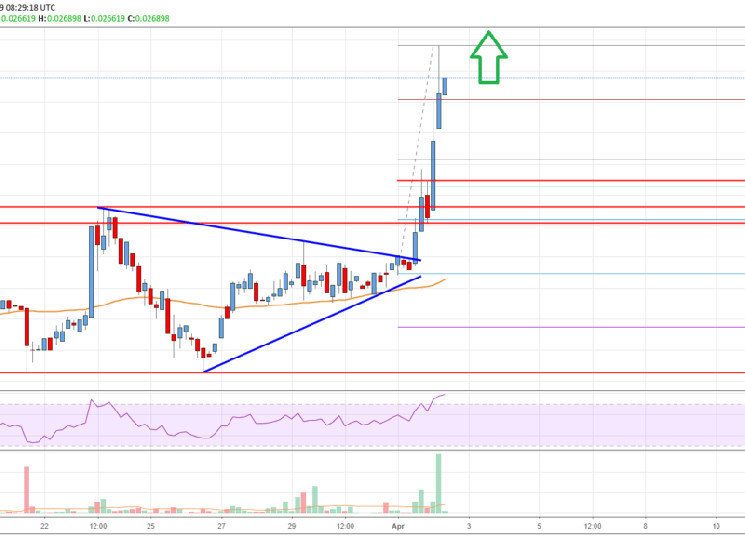Screen dimensions: 745x558
Task: Select the close value C:0.026898
Action: click(148, 19)
